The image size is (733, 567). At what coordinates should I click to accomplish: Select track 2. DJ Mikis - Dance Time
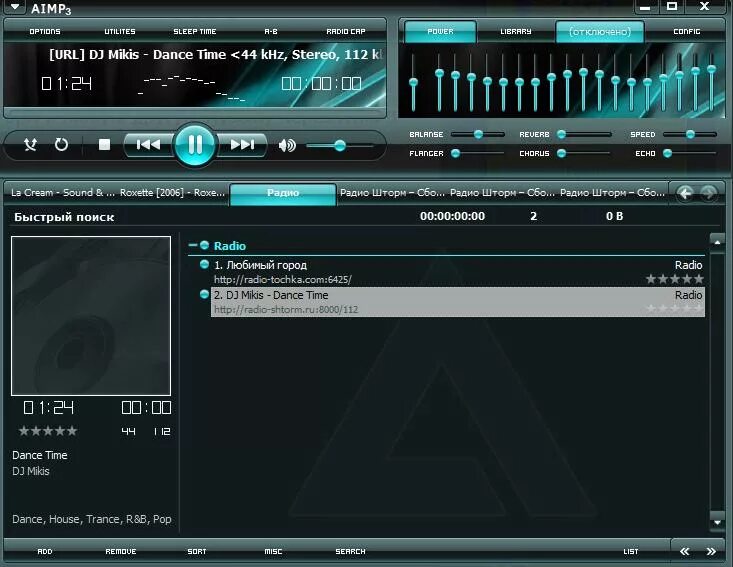coord(458,302)
